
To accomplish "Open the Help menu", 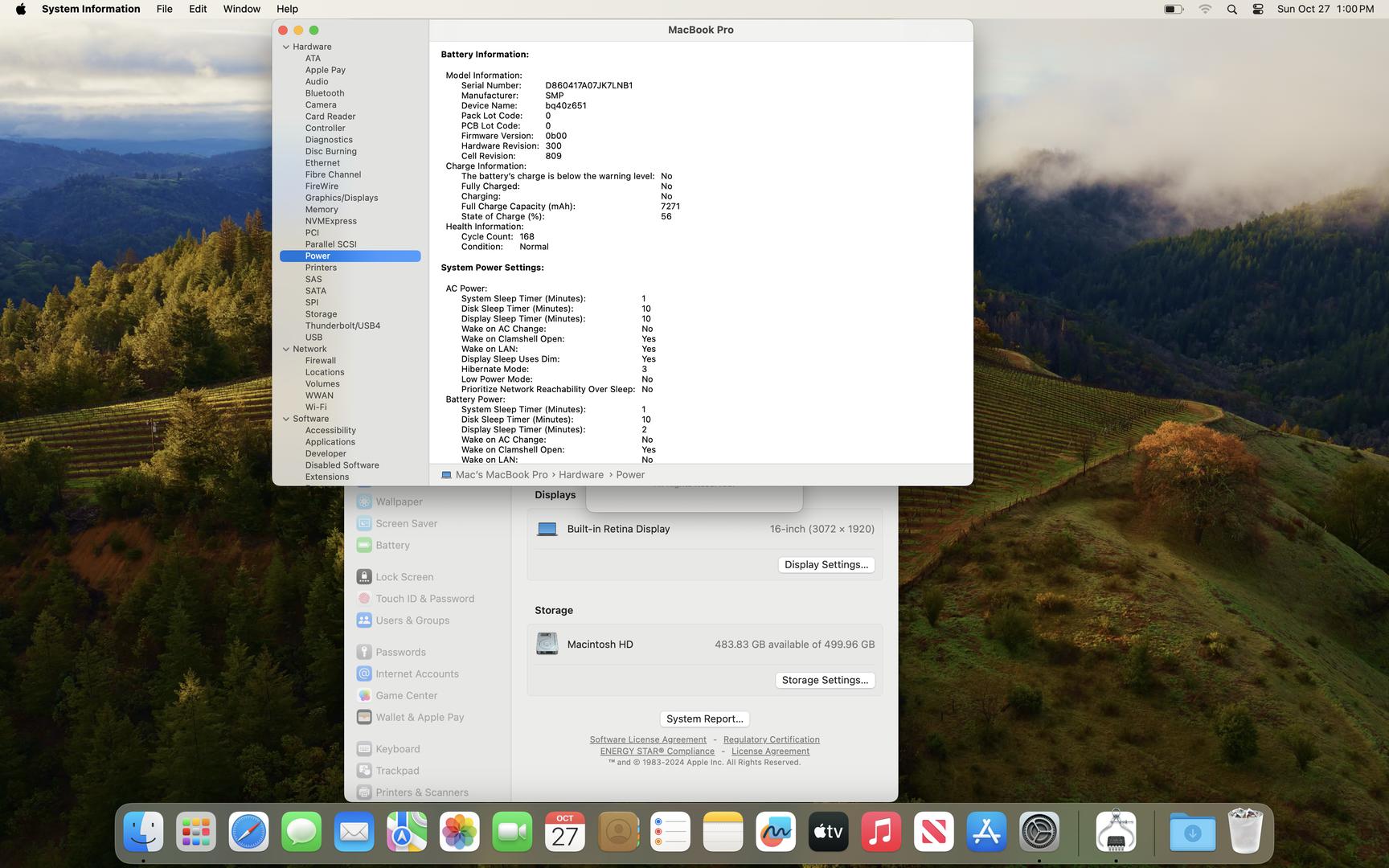I will [287, 9].
